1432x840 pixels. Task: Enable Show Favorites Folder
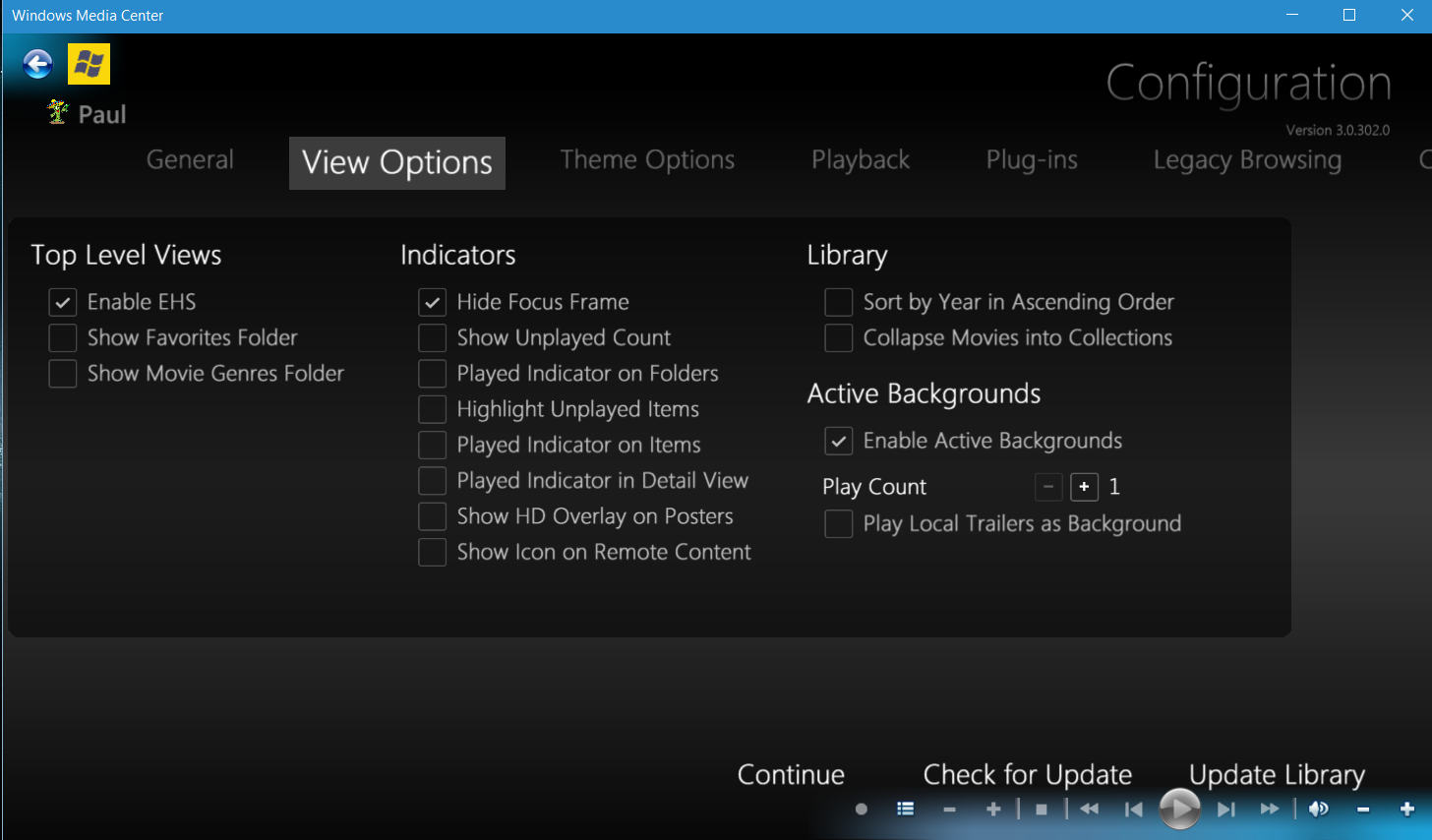coord(62,337)
